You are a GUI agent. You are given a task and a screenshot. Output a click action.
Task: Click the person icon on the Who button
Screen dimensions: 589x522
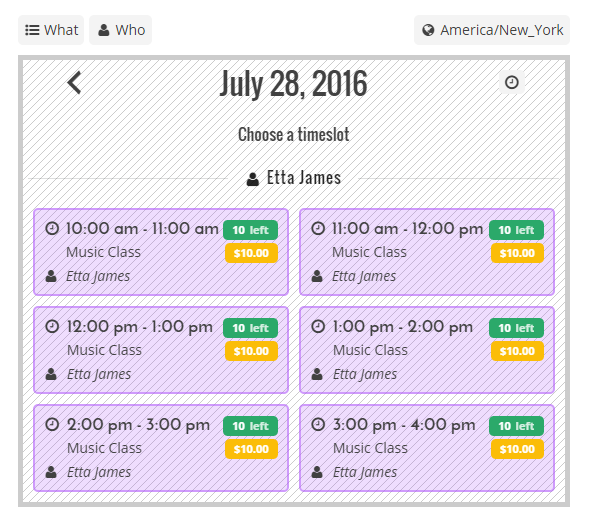click(x=104, y=30)
